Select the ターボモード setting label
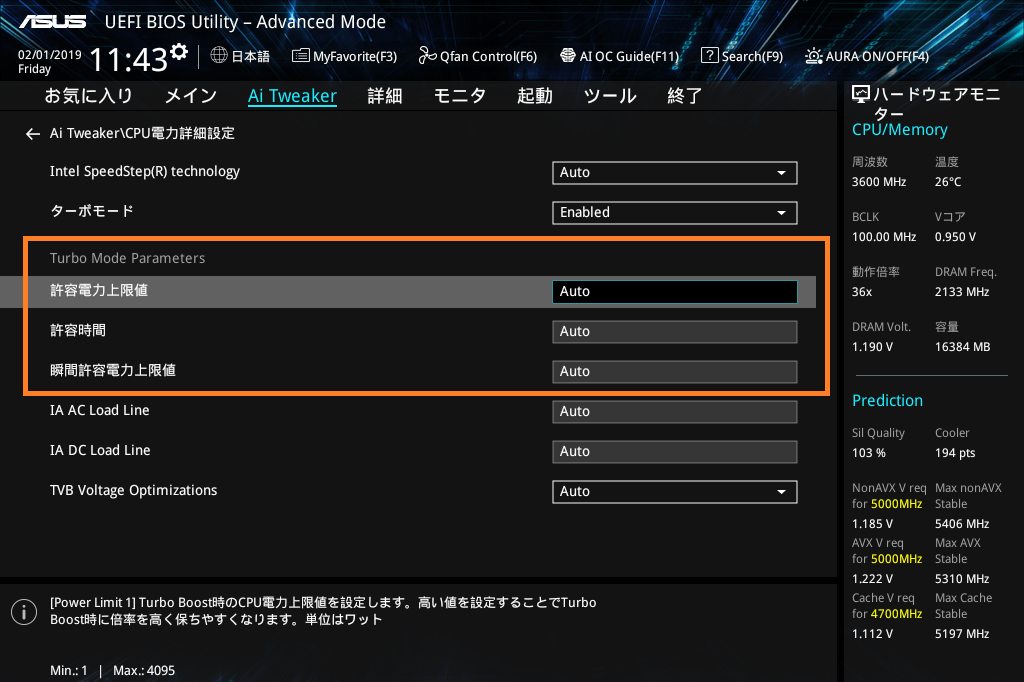 tap(91, 211)
